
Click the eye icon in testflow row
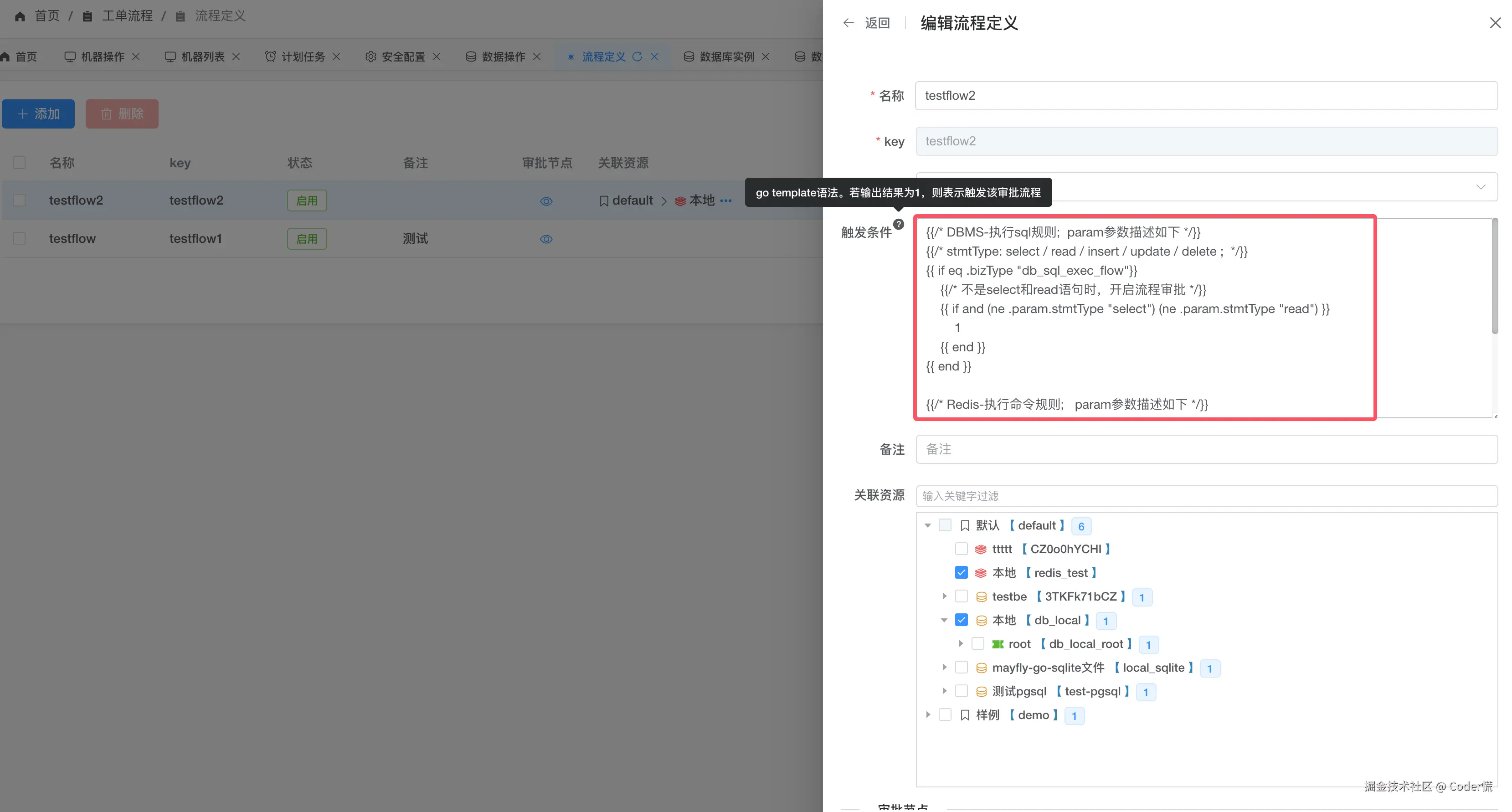coord(546,239)
